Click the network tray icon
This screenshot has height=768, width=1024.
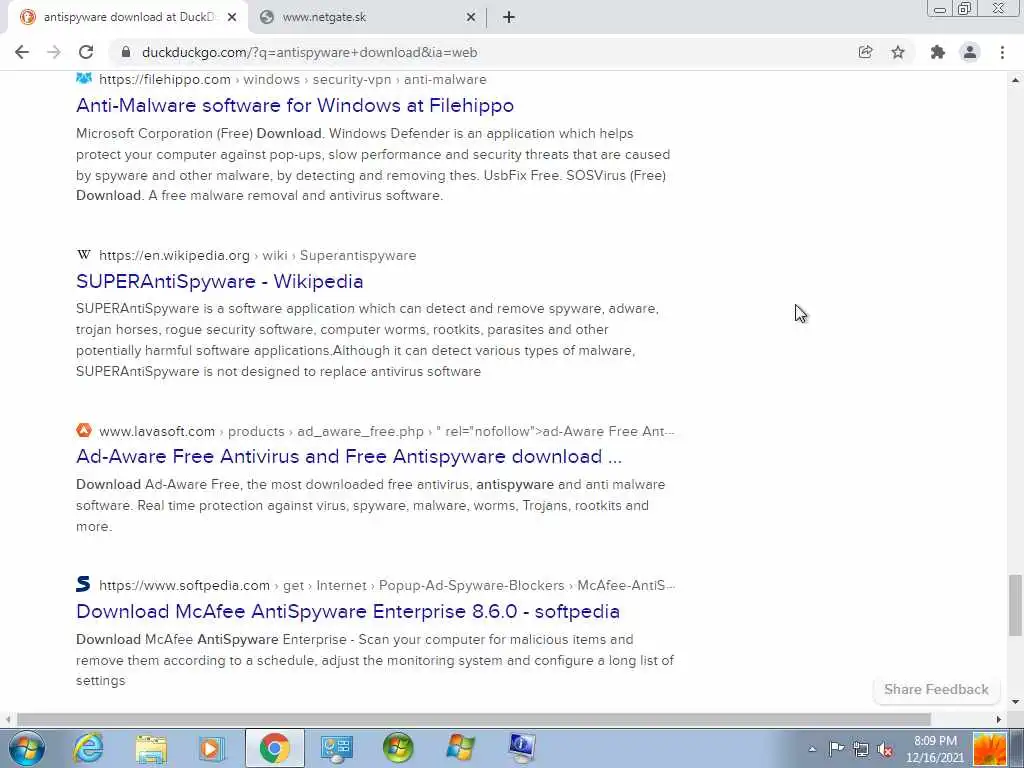[x=861, y=749]
